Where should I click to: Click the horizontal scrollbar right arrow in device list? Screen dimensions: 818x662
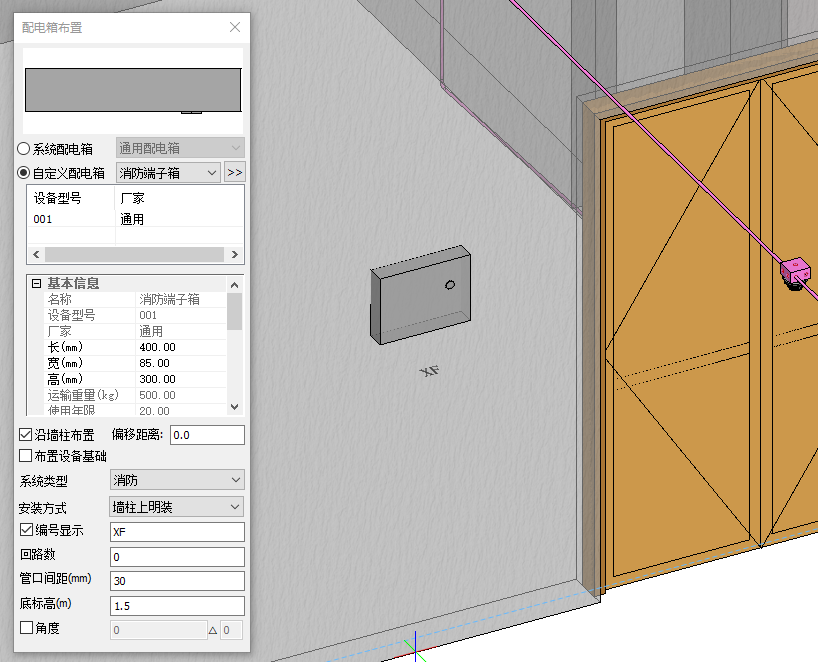pyautogui.click(x=235, y=255)
